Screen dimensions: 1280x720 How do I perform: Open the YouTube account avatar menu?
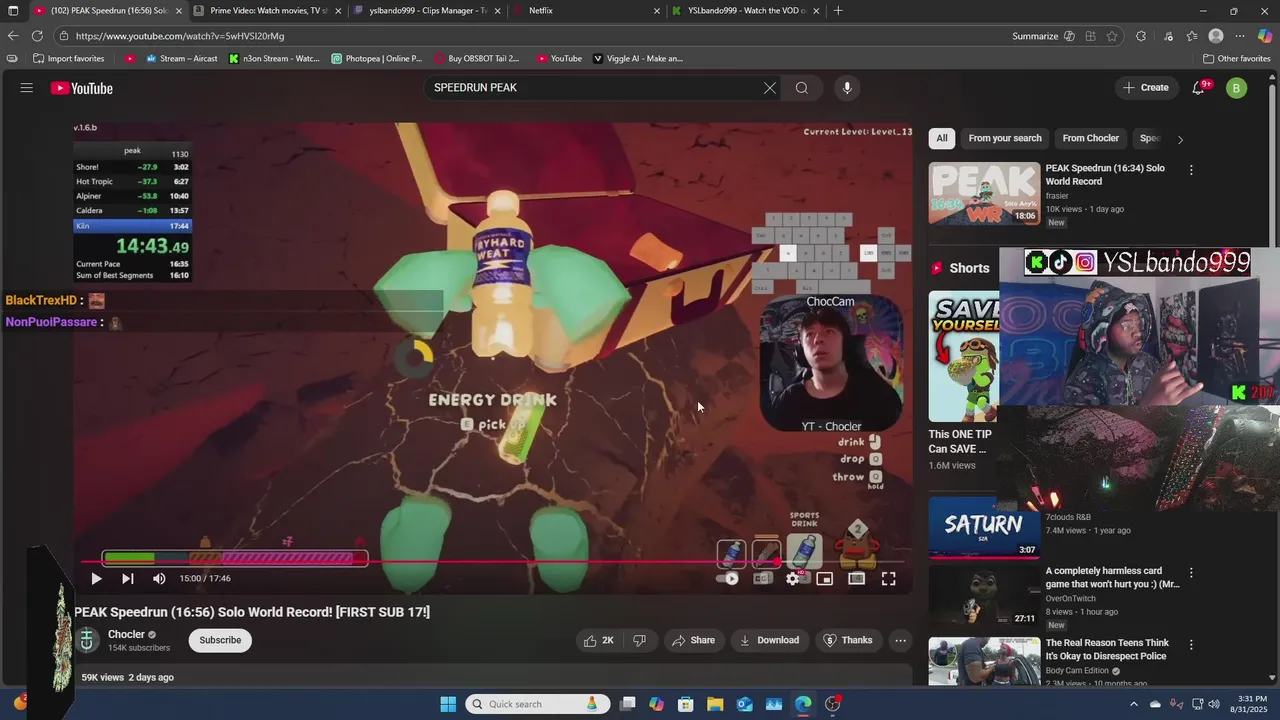1236,88
